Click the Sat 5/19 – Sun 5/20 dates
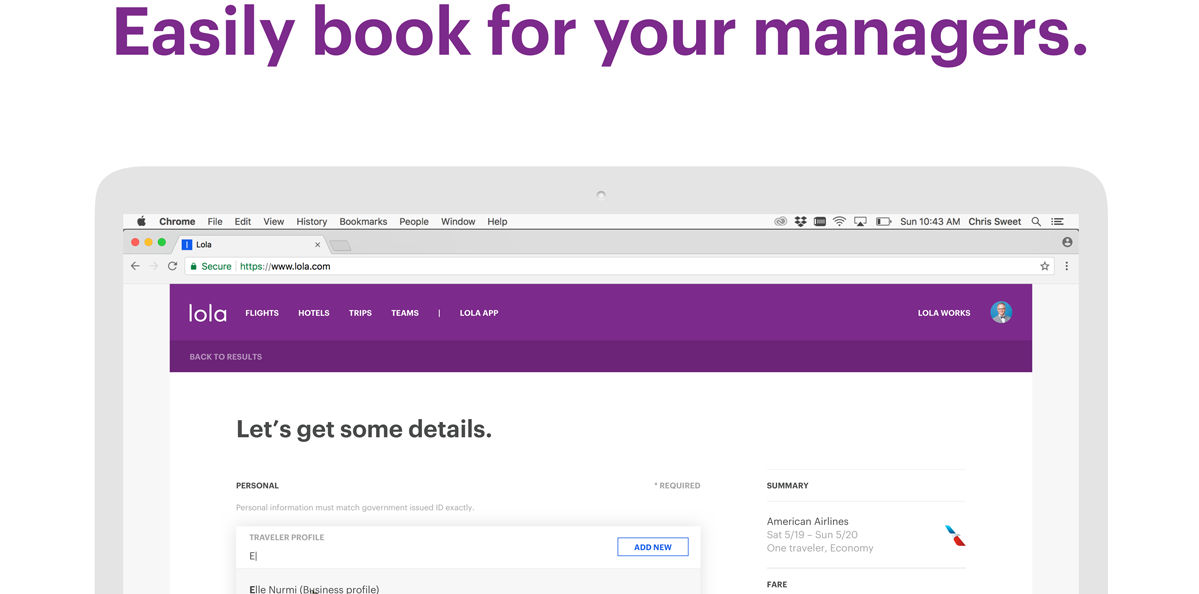Image resolution: width=1199 pixels, height=594 pixels. 812,534
